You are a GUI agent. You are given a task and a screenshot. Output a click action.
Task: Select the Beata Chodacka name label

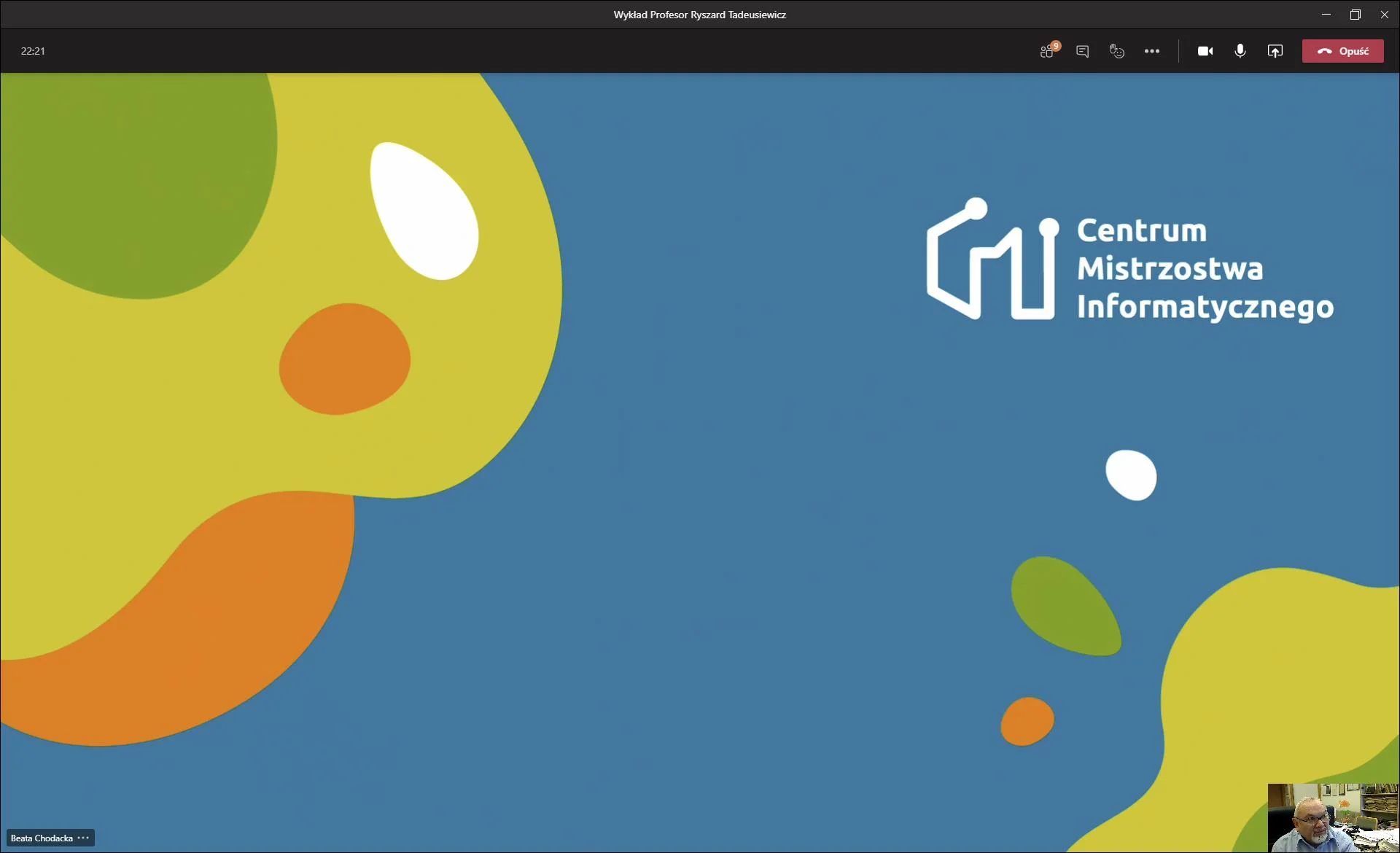pos(42,838)
